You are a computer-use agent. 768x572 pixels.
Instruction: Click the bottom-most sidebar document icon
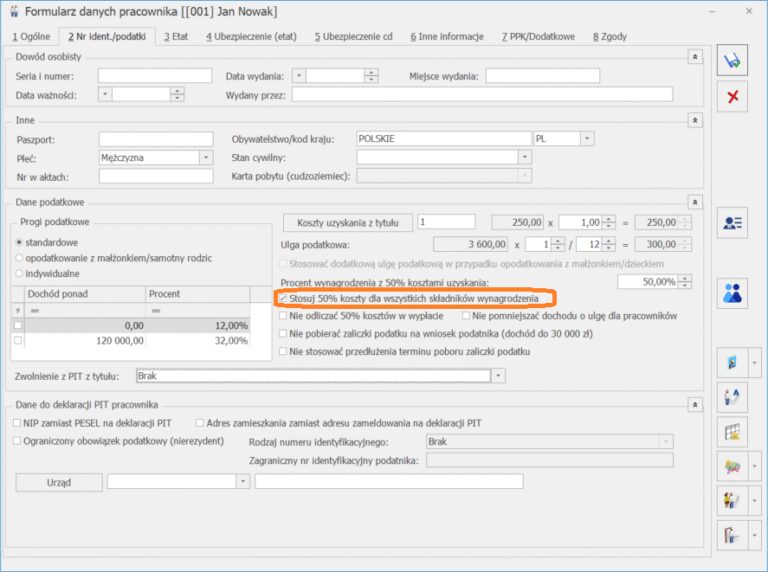pos(732,535)
